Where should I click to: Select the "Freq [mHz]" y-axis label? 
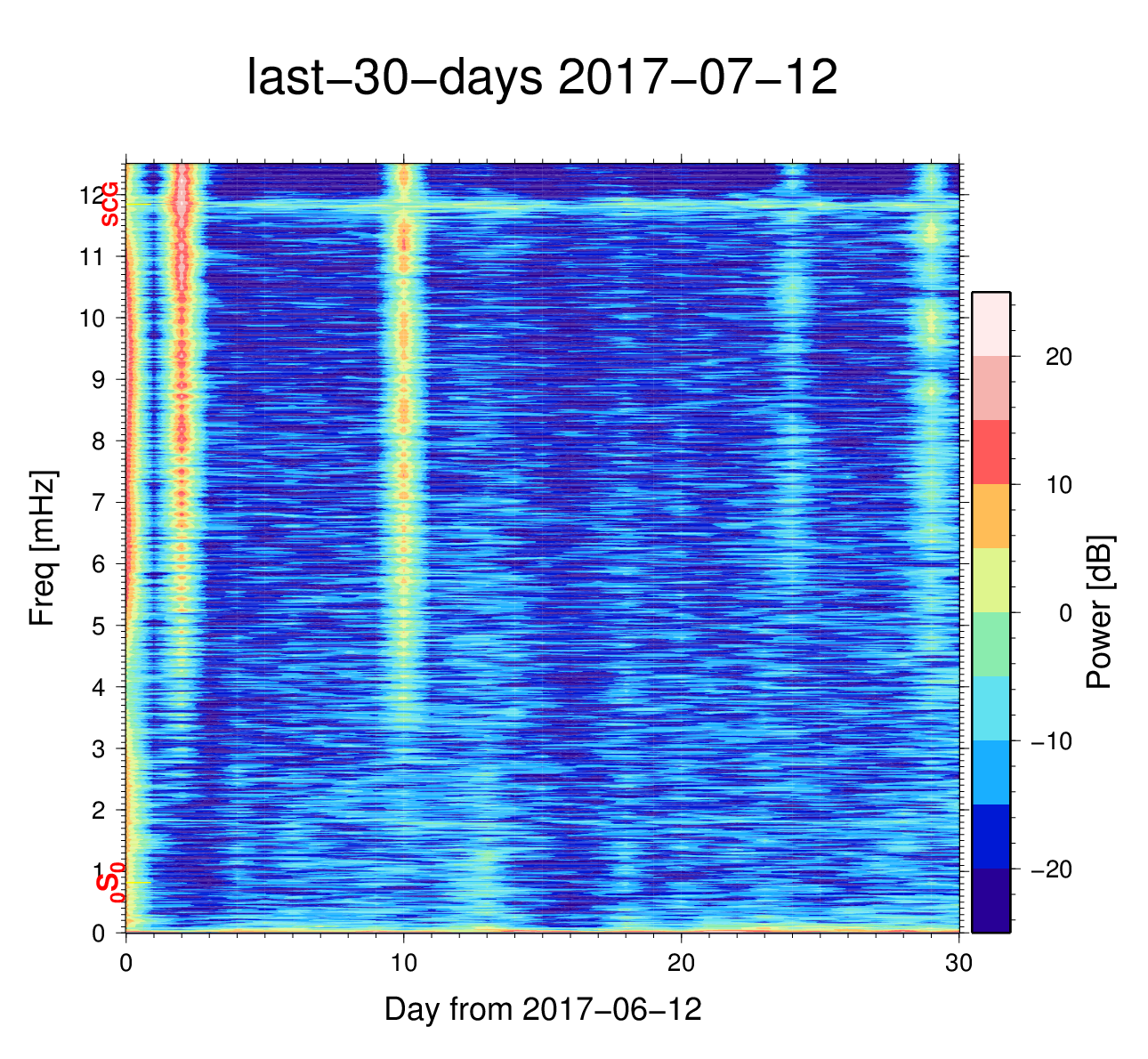pos(43,548)
